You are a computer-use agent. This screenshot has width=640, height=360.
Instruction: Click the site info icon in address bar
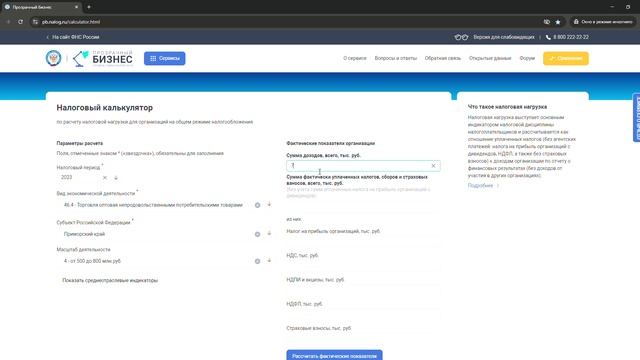(x=36, y=22)
